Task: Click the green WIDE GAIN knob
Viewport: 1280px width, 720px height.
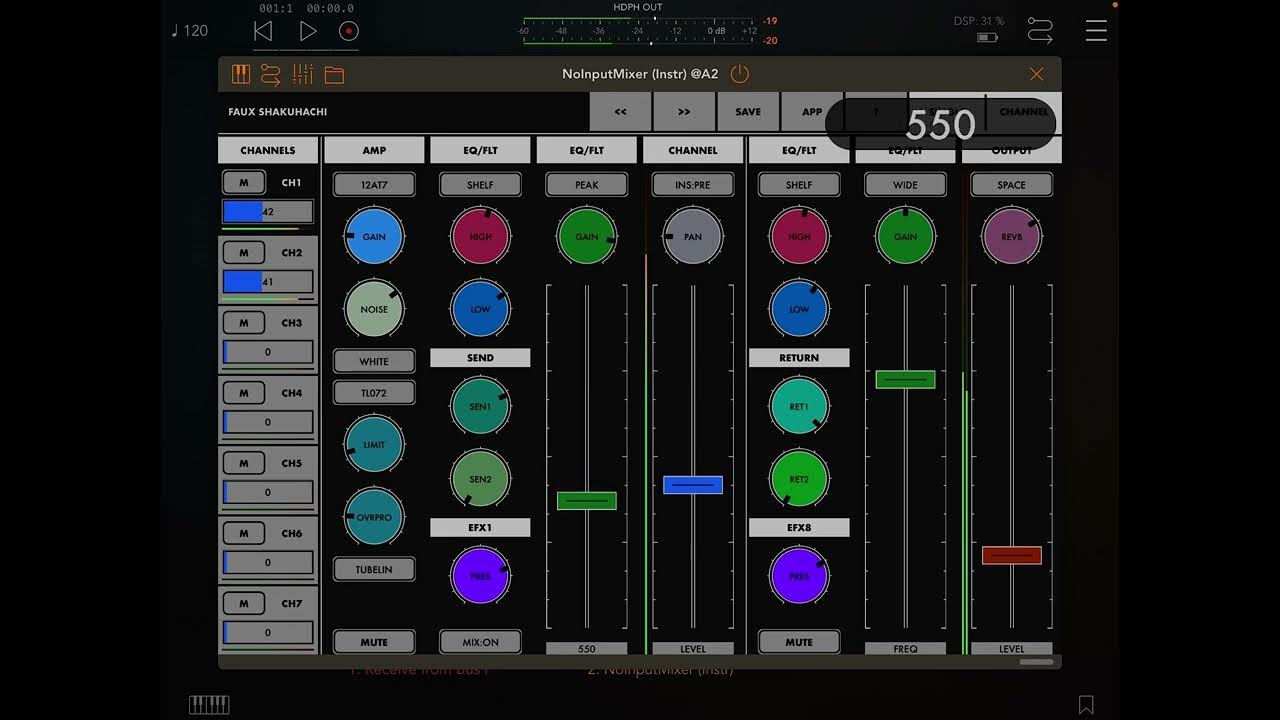Action: point(905,237)
